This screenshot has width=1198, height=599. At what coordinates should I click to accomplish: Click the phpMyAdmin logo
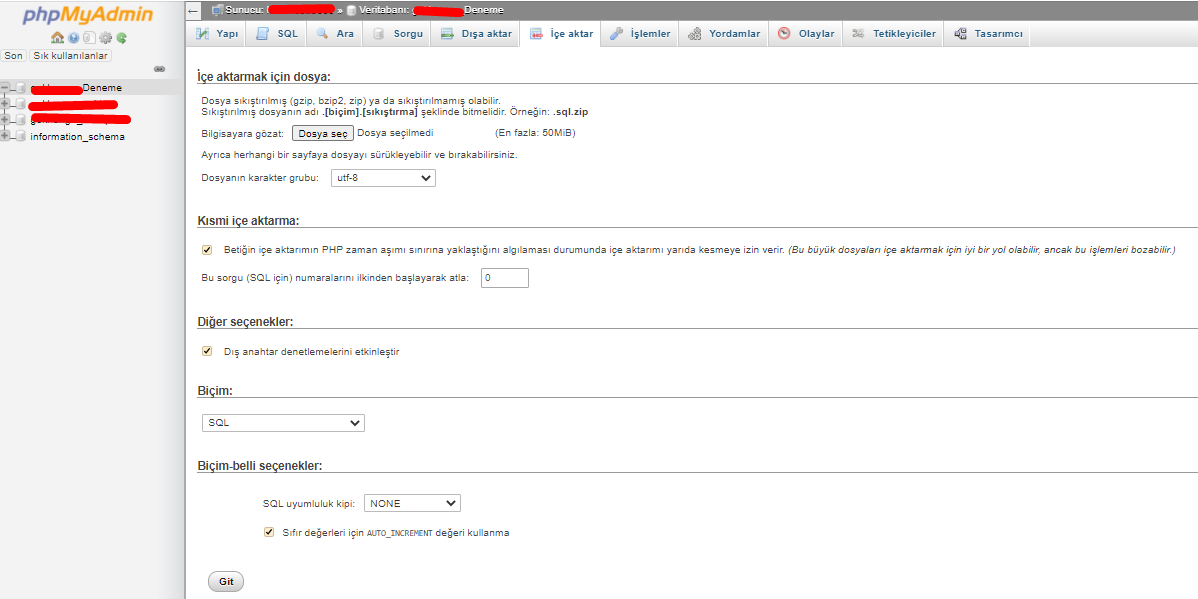(88, 15)
